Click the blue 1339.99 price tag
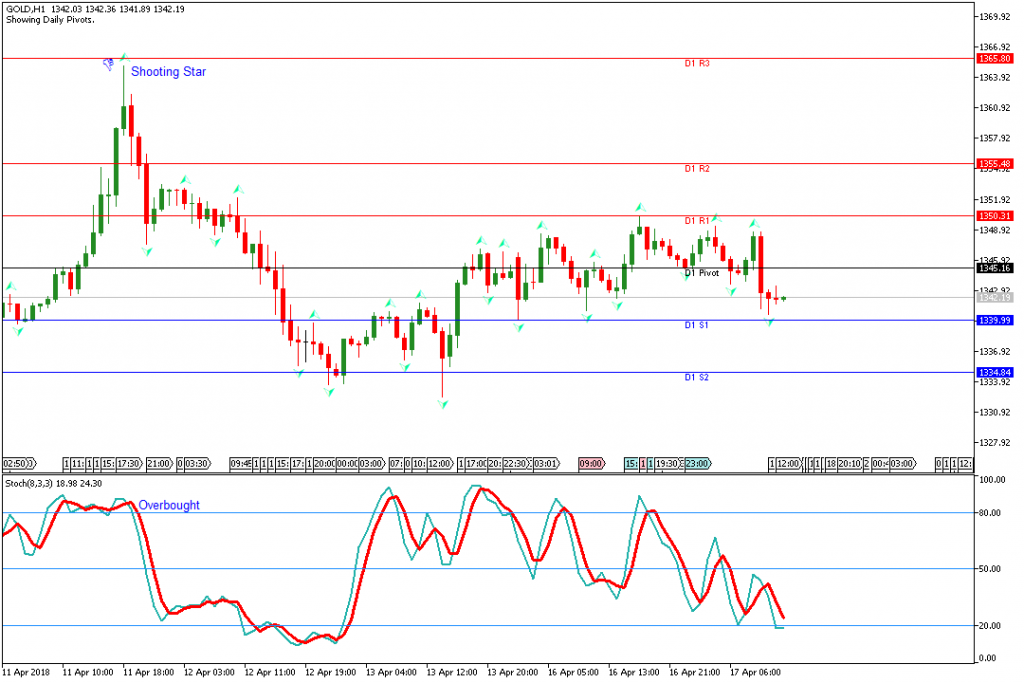This screenshot has width=1024, height=683. pos(995,320)
